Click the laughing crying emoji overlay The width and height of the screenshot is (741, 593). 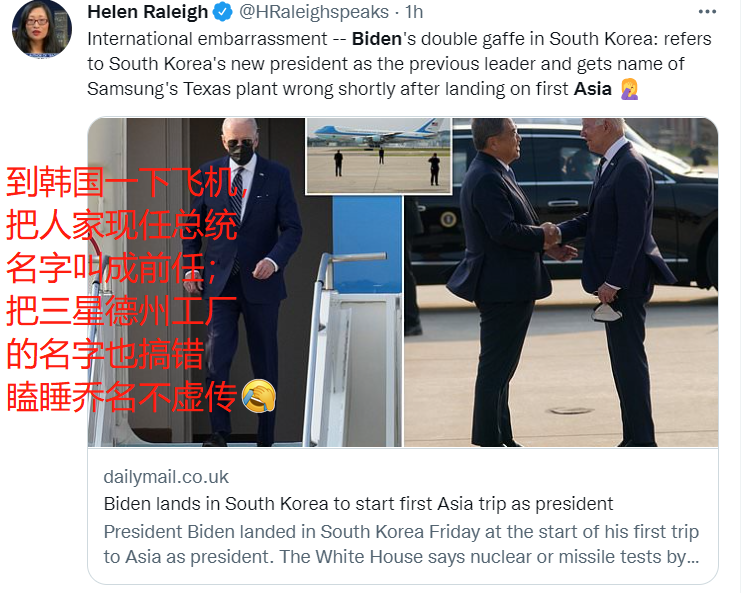tap(258, 396)
